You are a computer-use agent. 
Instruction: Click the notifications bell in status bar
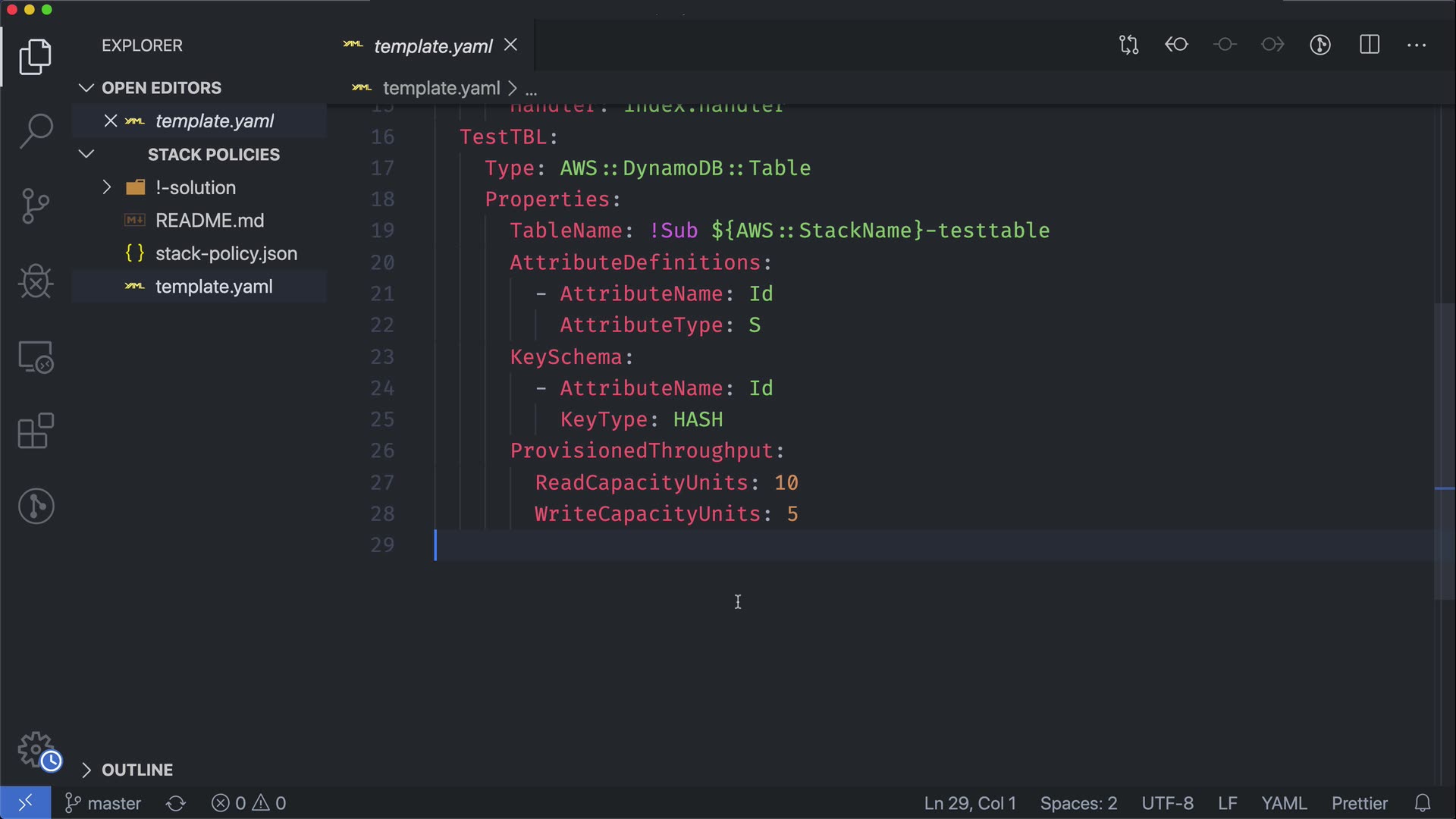pyautogui.click(x=1423, y=803)
